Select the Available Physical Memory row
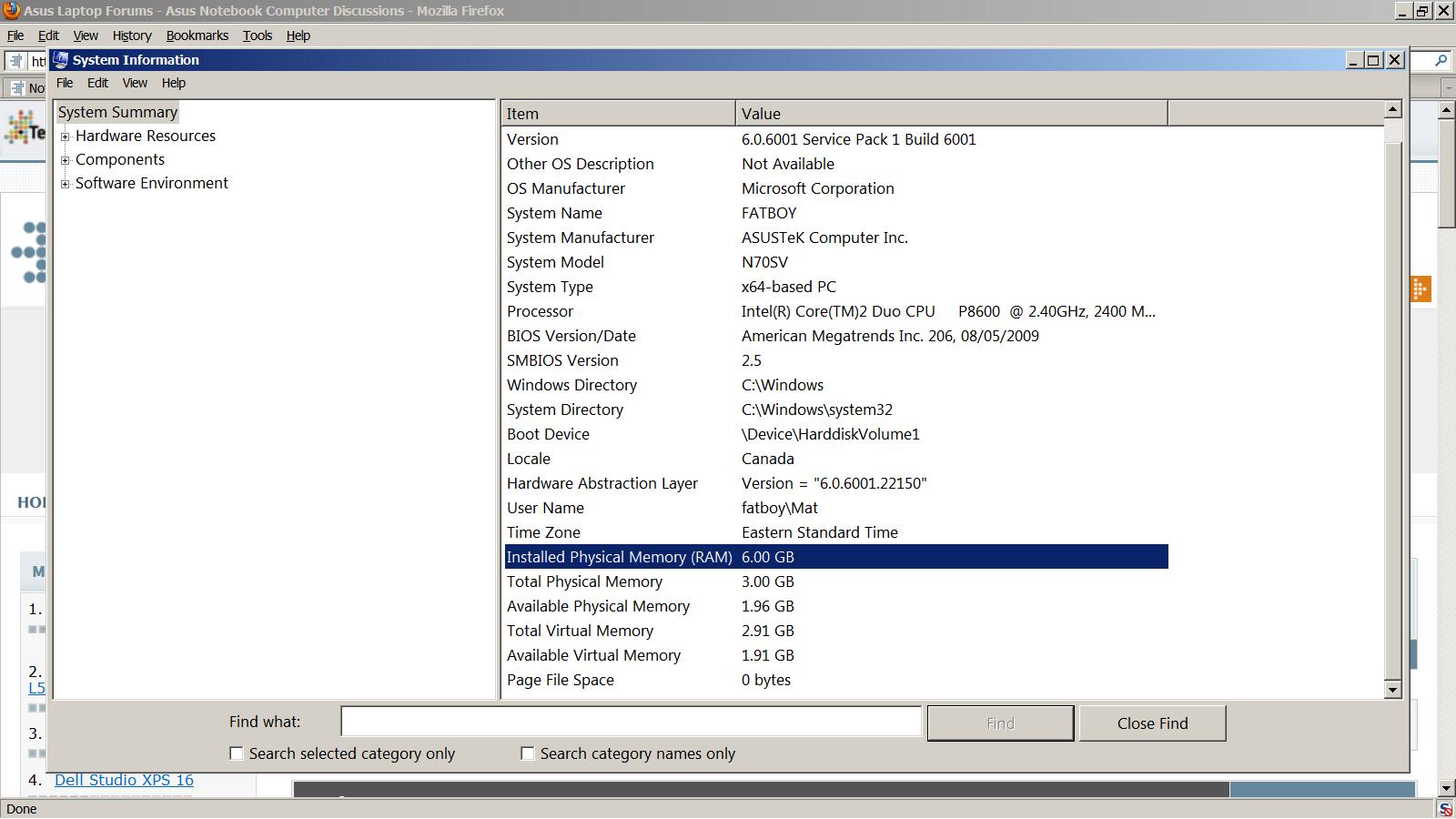1456x819 pixels. pyautogui.click(x=836, y=606)
